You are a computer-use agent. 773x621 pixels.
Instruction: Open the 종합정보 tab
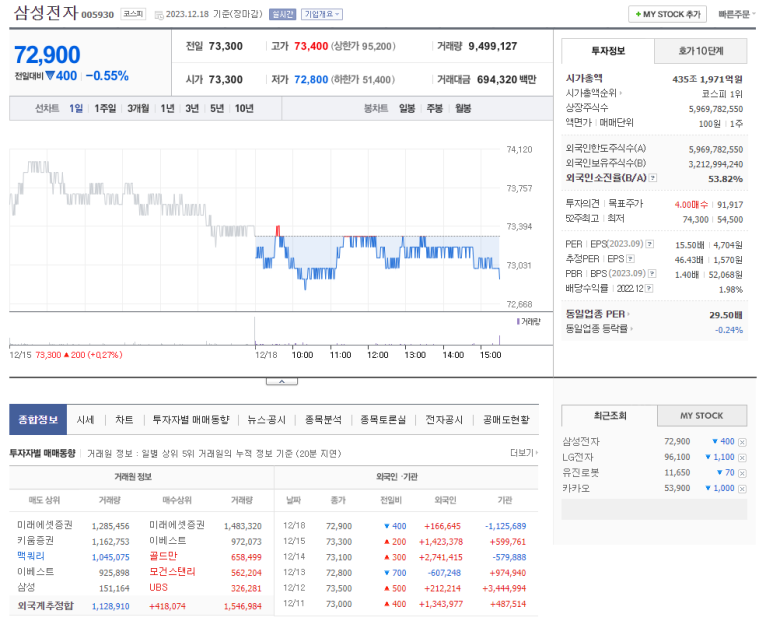pyautogui.click(x=38, y=419)
